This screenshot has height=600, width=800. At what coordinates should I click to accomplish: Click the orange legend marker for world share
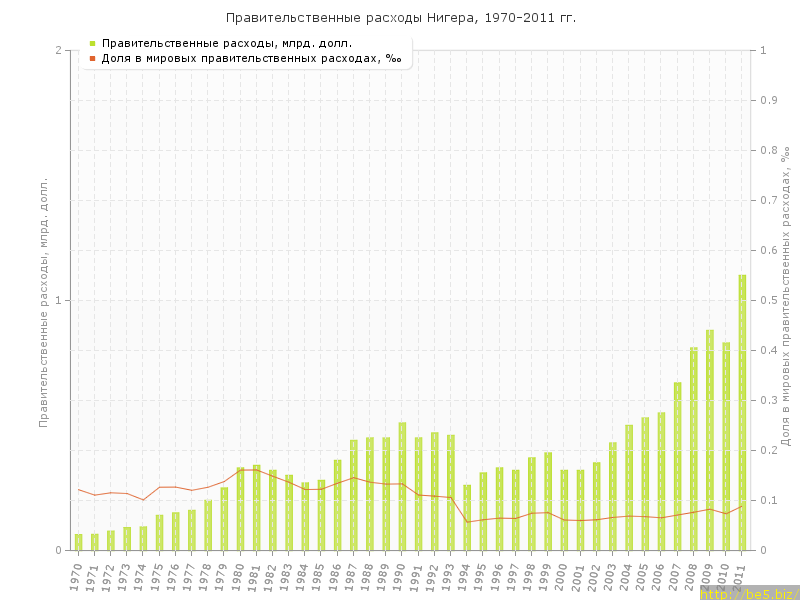(x=93, y=58)
